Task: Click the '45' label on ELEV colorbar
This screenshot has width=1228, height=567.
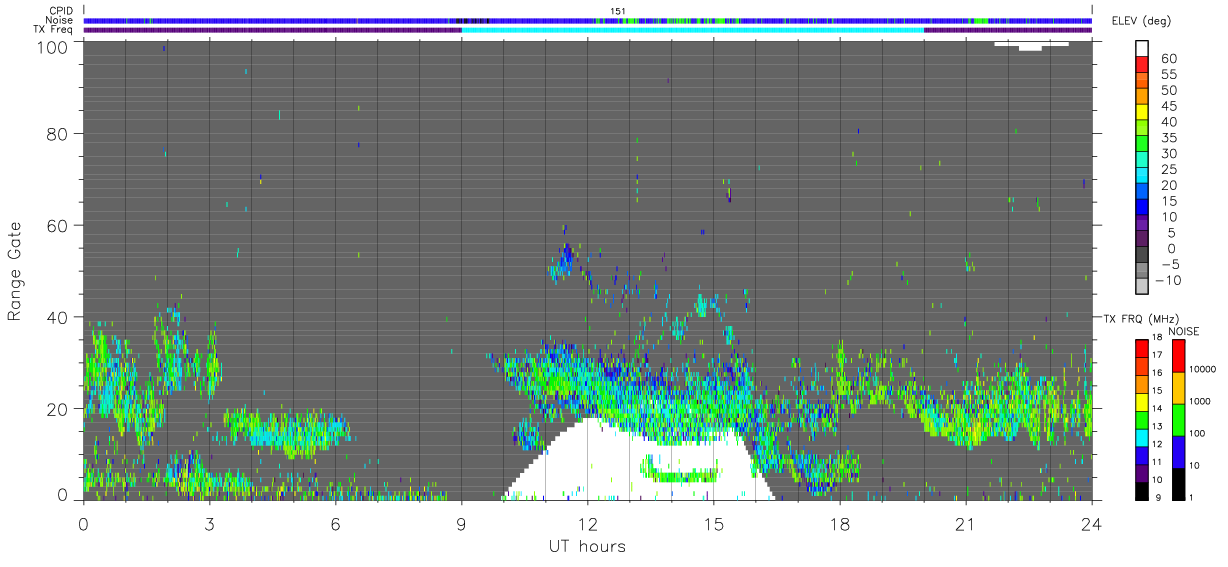Action: pyautogui.click(x=1169, y=106)
